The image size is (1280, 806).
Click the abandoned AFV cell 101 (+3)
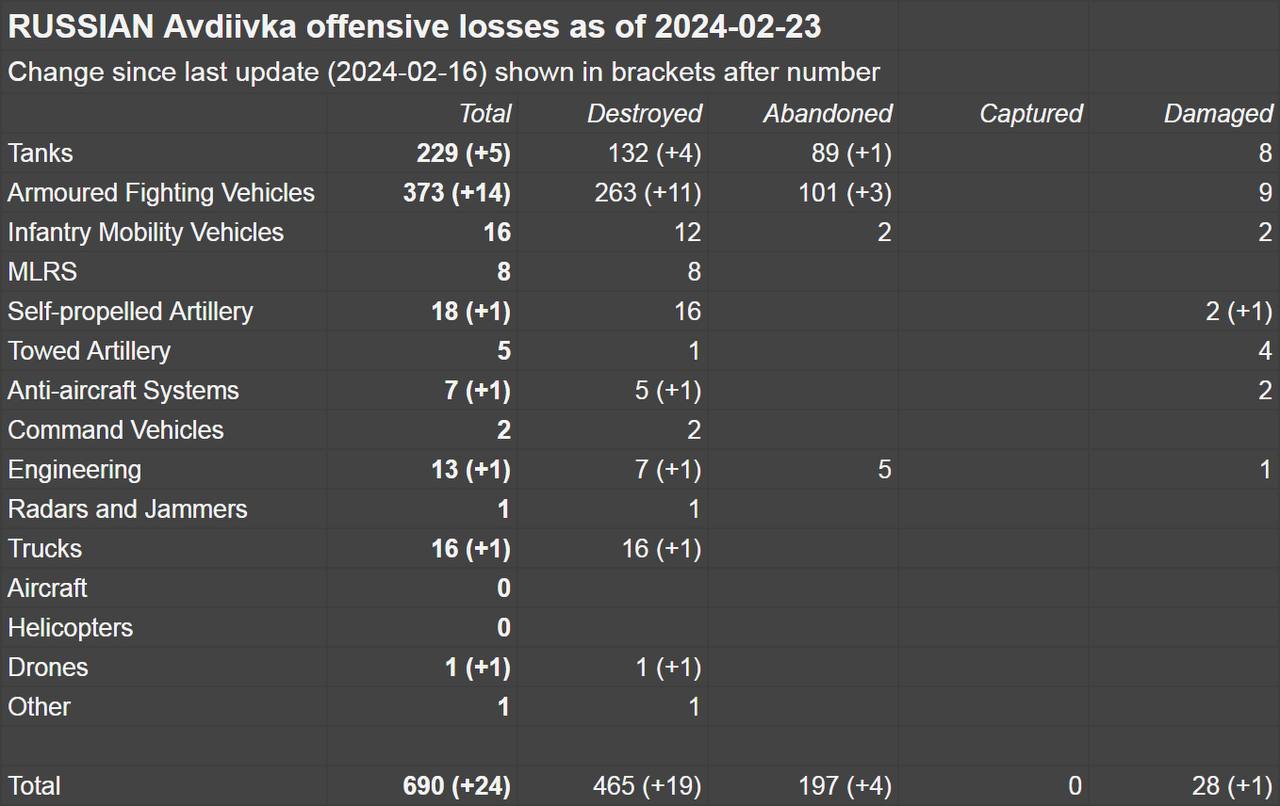[844, 193]
